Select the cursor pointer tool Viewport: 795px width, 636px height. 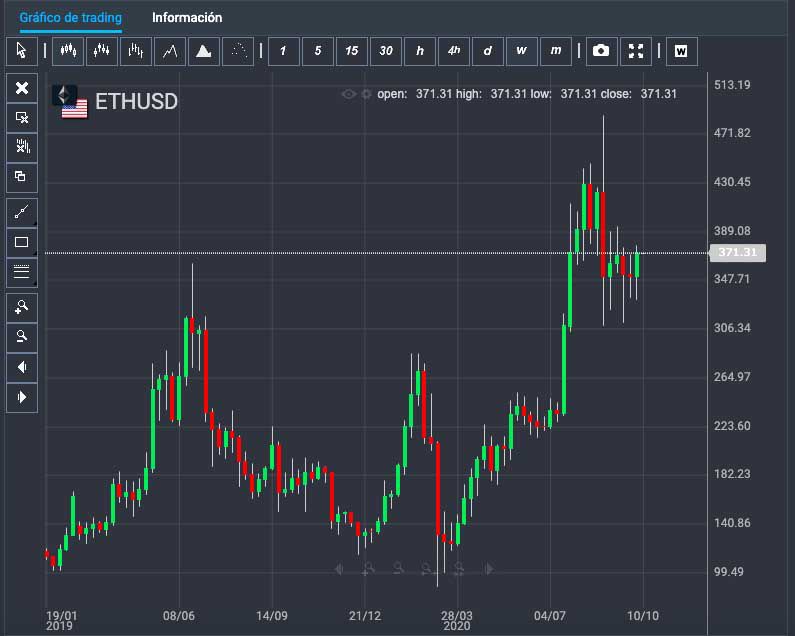pos(22,51)
